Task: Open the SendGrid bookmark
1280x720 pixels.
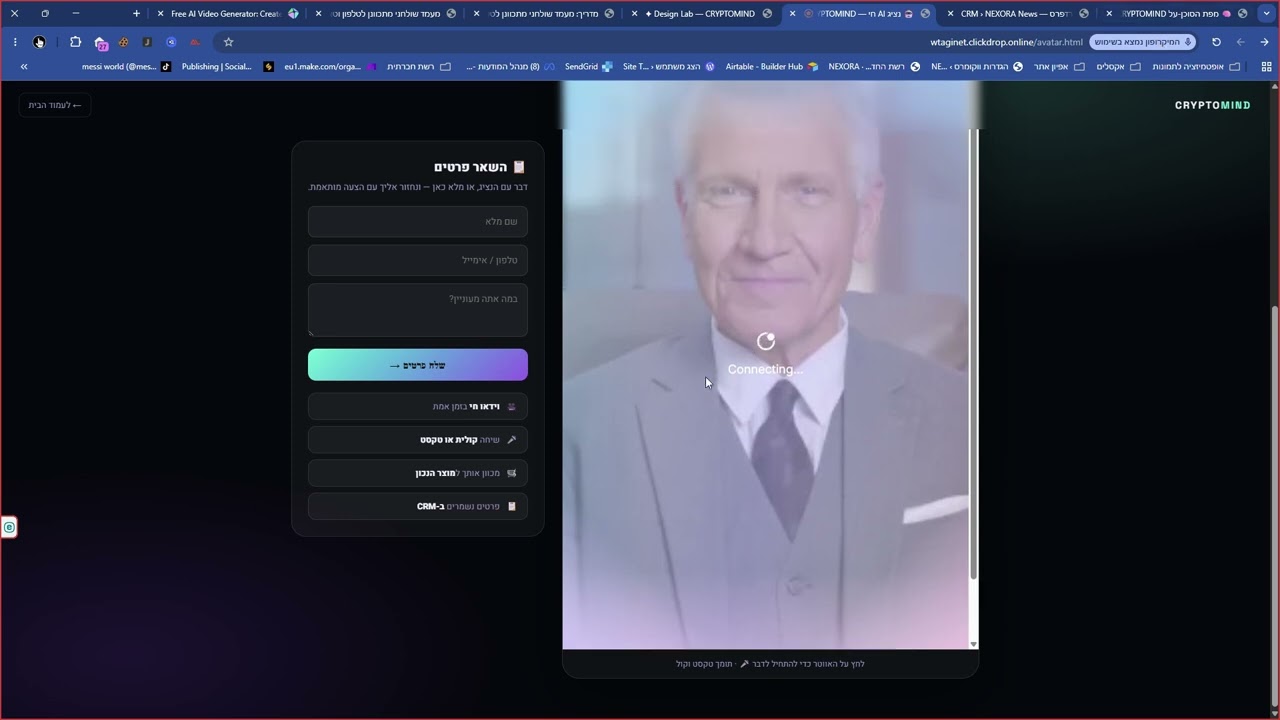Action: click(588, 67)
